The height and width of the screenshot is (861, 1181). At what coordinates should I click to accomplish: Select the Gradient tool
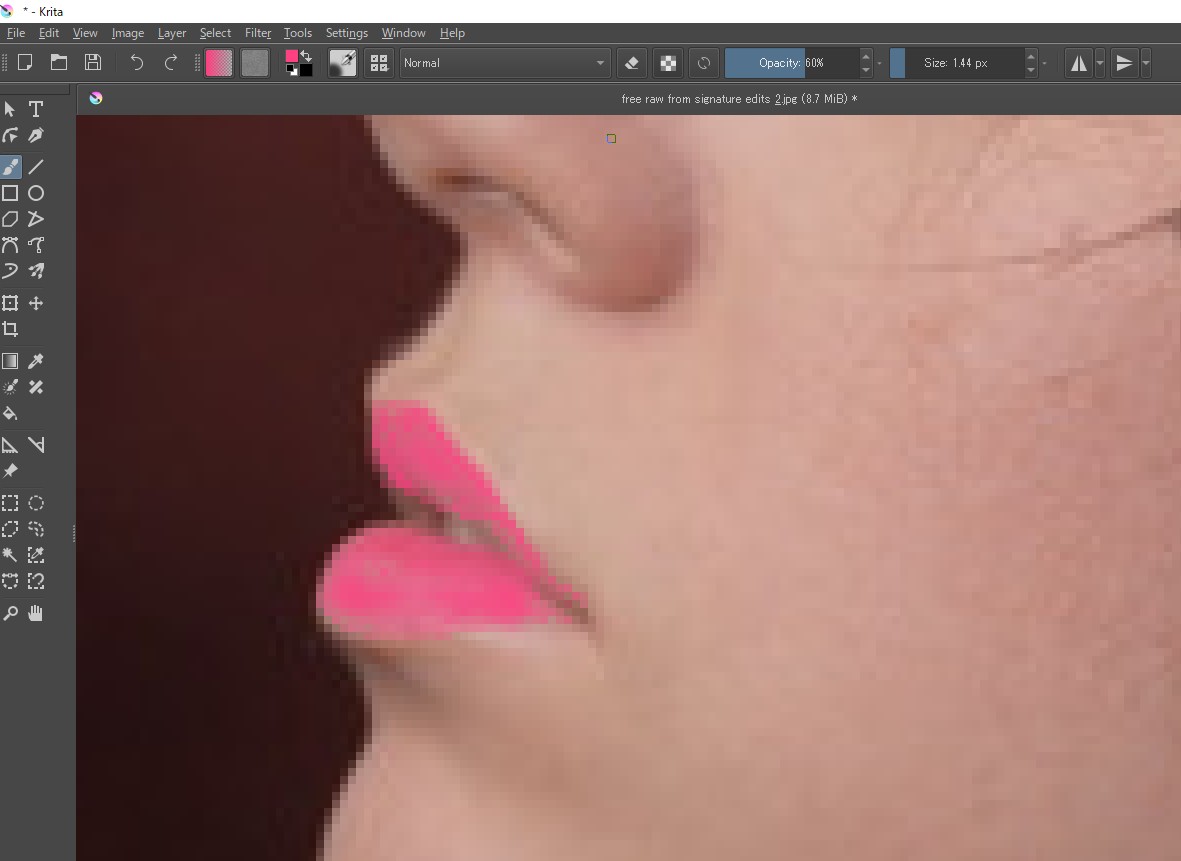(10, 361)
